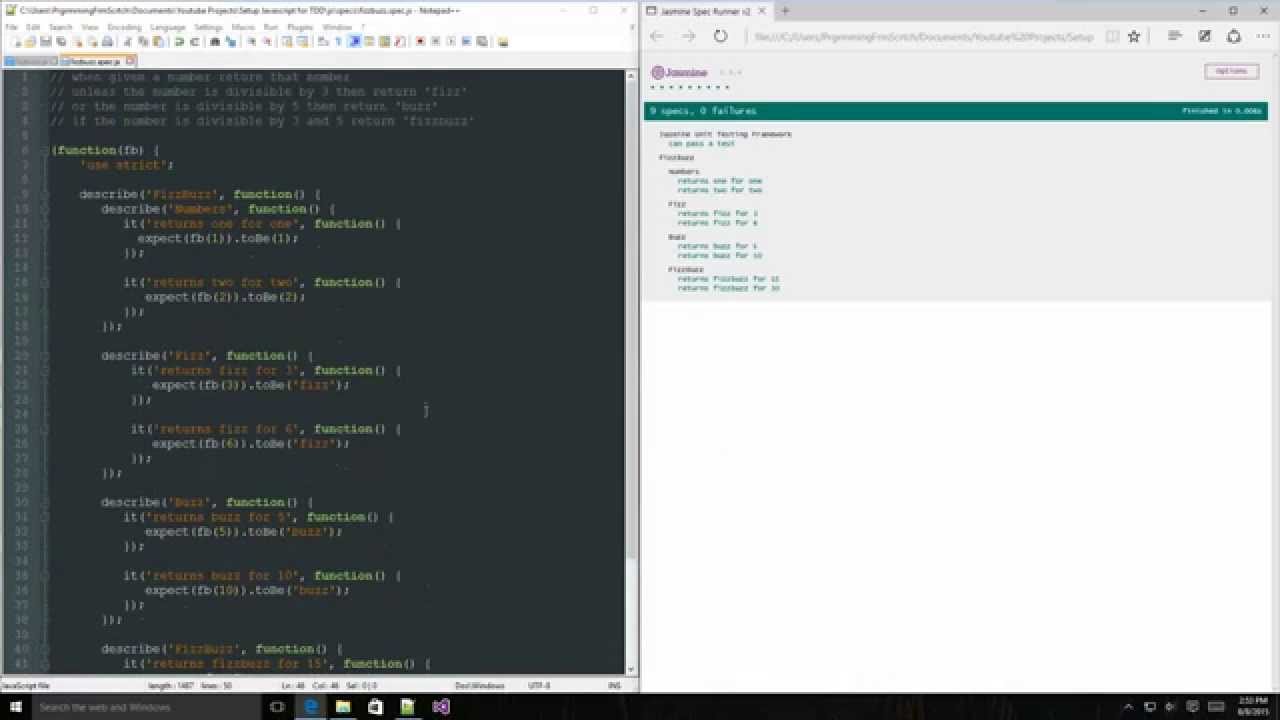Toggle reading view in Edge address bar

click(x=1112, y=36)
